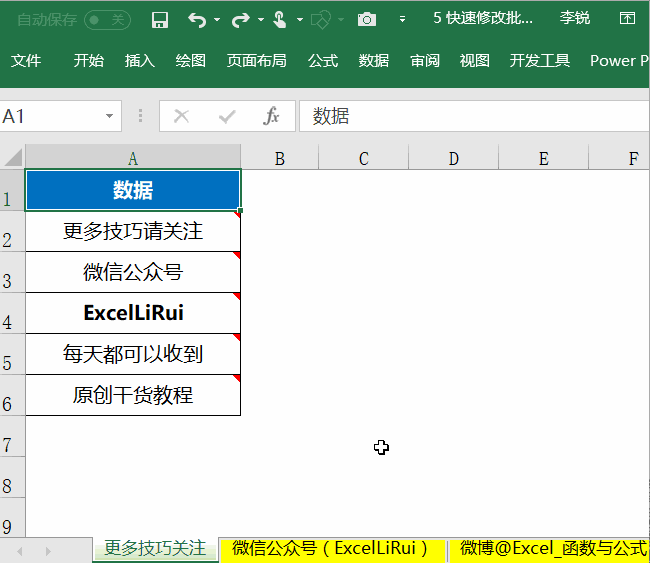Select column E header
Screen dimensions: 650x563
(543, 158)
